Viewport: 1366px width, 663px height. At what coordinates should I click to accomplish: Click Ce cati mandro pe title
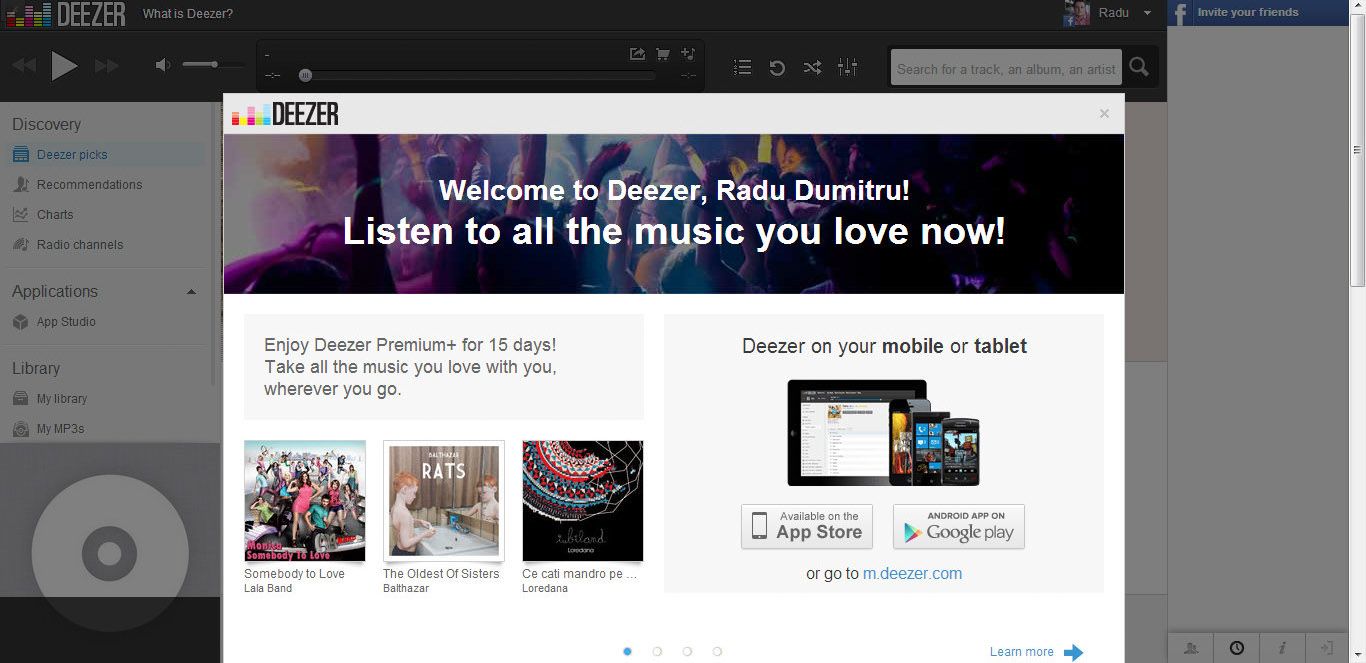click(579, 574)
